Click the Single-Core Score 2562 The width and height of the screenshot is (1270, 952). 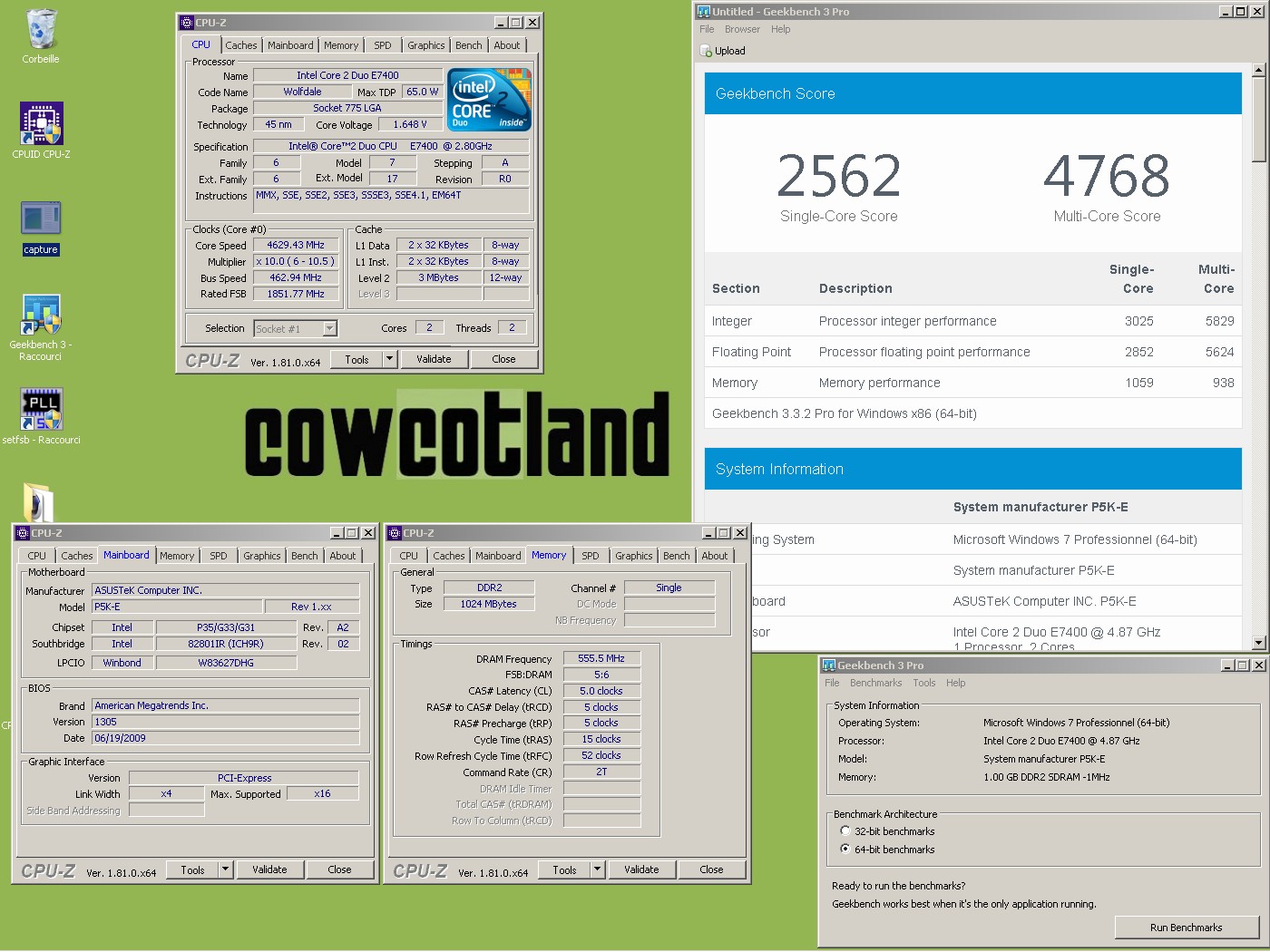(839, 176)
